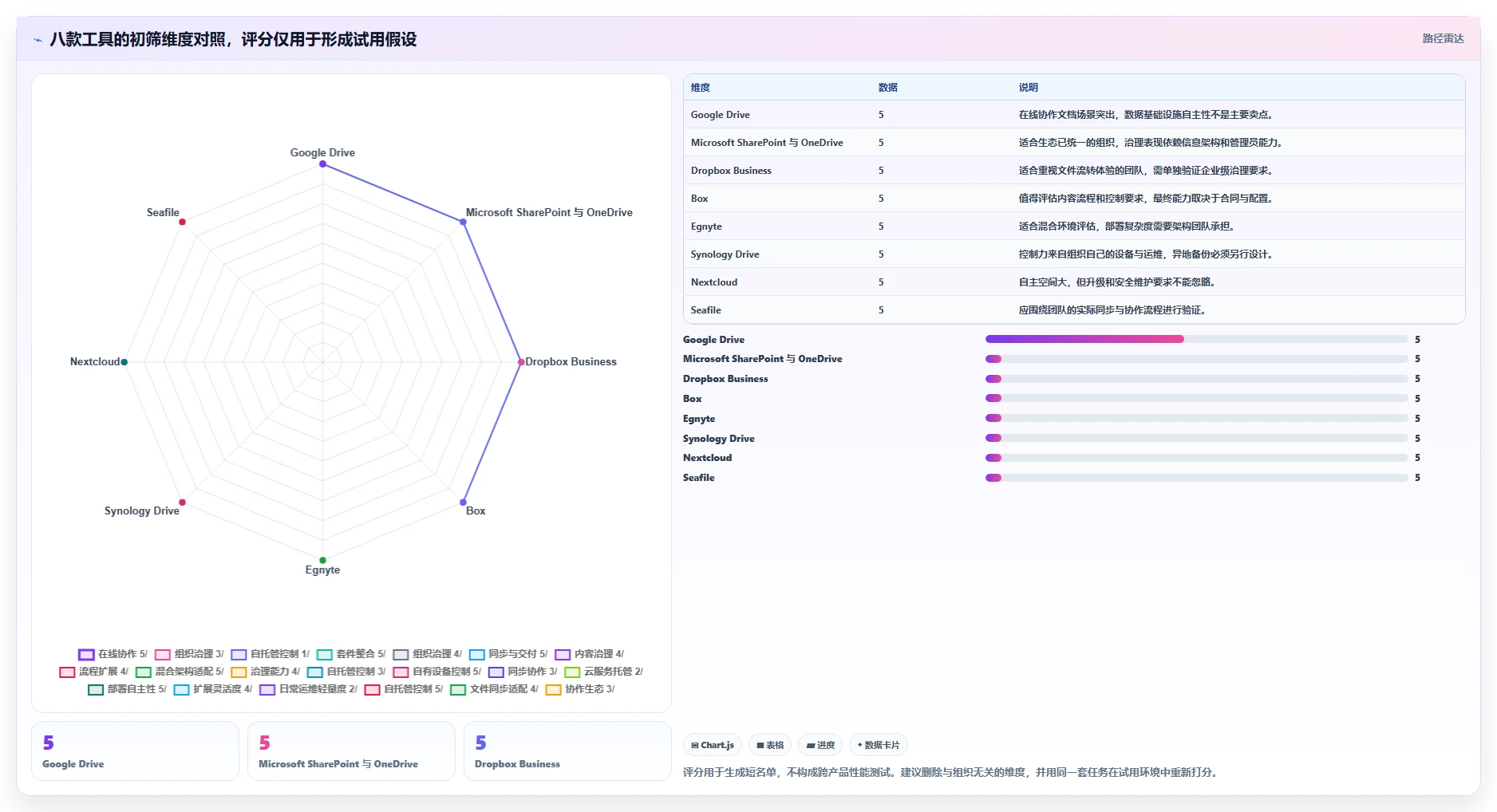
Task: Click the Microsoft SharePoint radar data point
Action: (x=463, y=222)
